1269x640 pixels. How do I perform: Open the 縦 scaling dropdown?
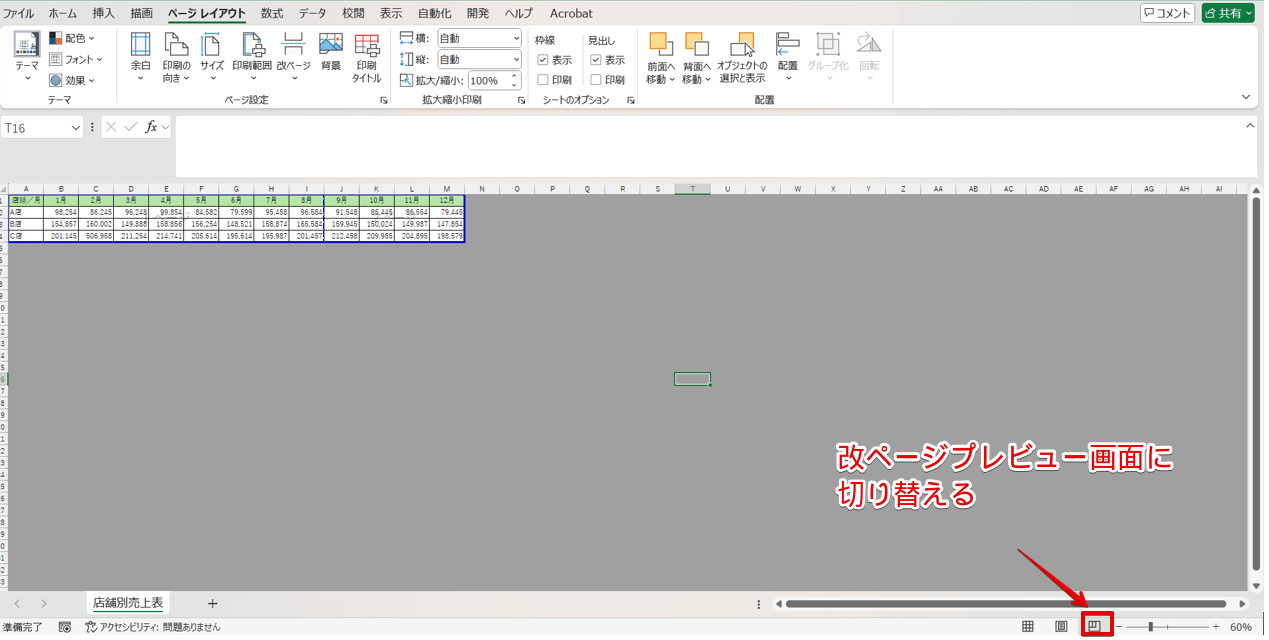(518, 58)
